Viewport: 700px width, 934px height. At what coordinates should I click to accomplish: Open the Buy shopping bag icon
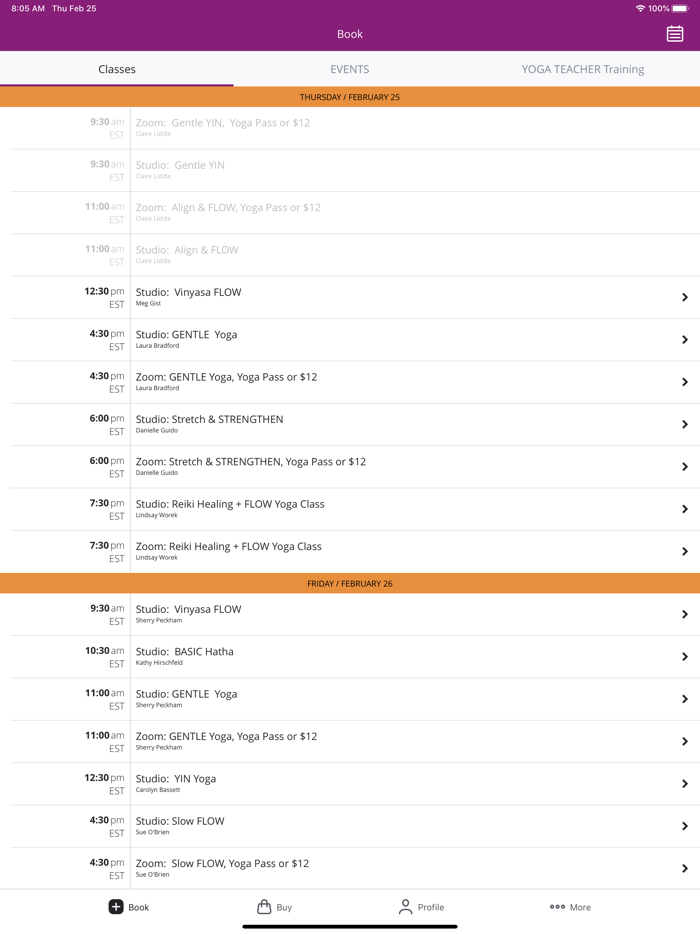pos(264,907)
